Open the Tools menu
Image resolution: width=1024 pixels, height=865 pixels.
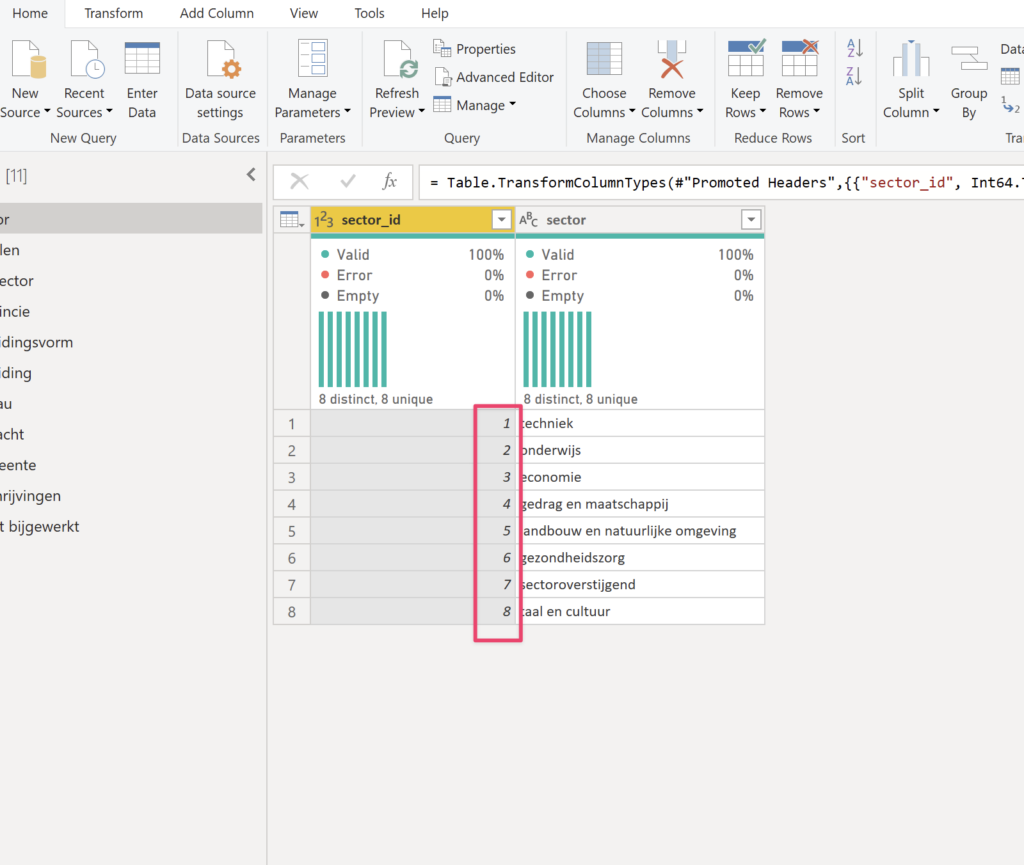coord(369,13)
